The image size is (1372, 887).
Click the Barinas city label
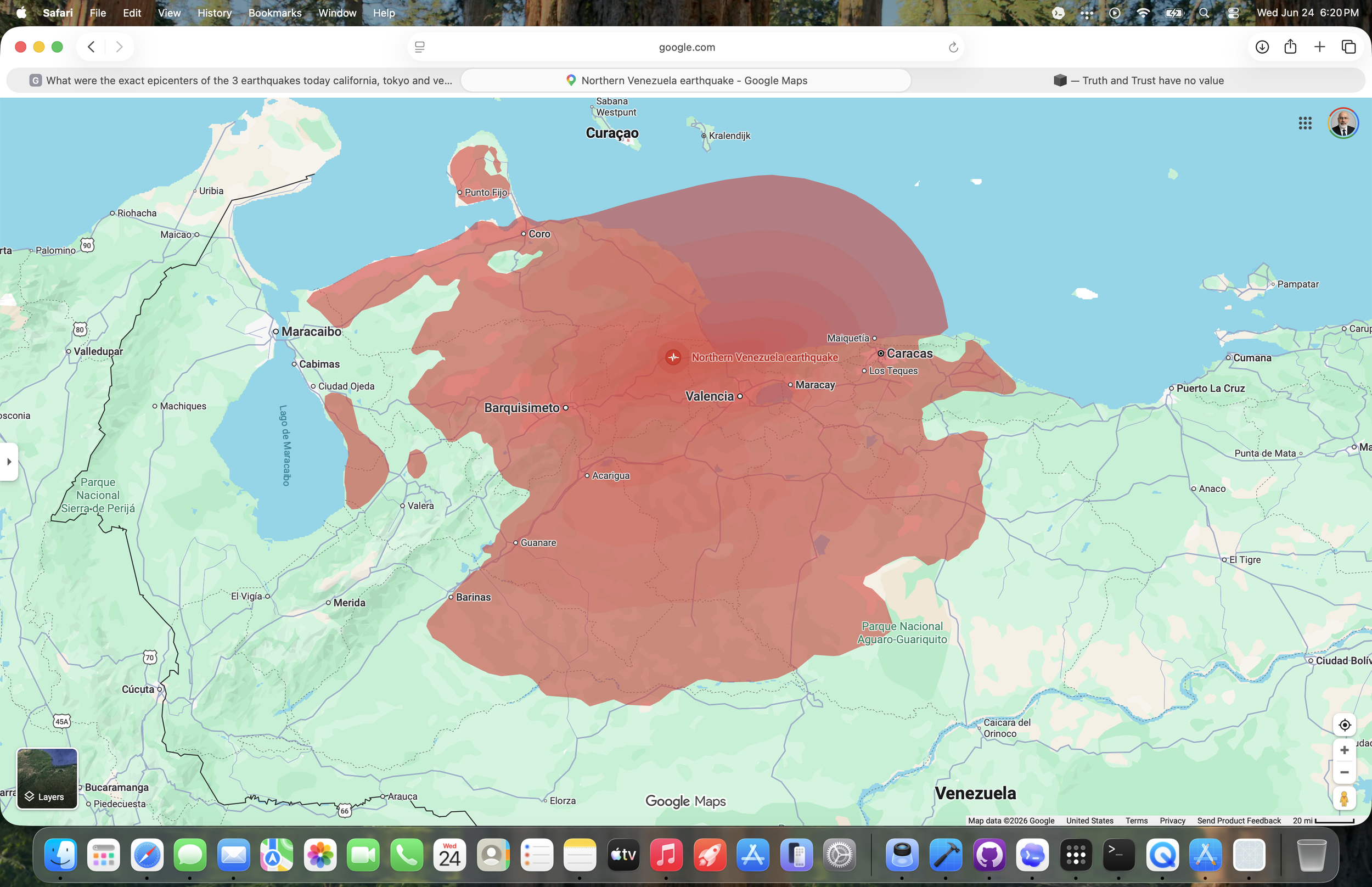point(473,597)
